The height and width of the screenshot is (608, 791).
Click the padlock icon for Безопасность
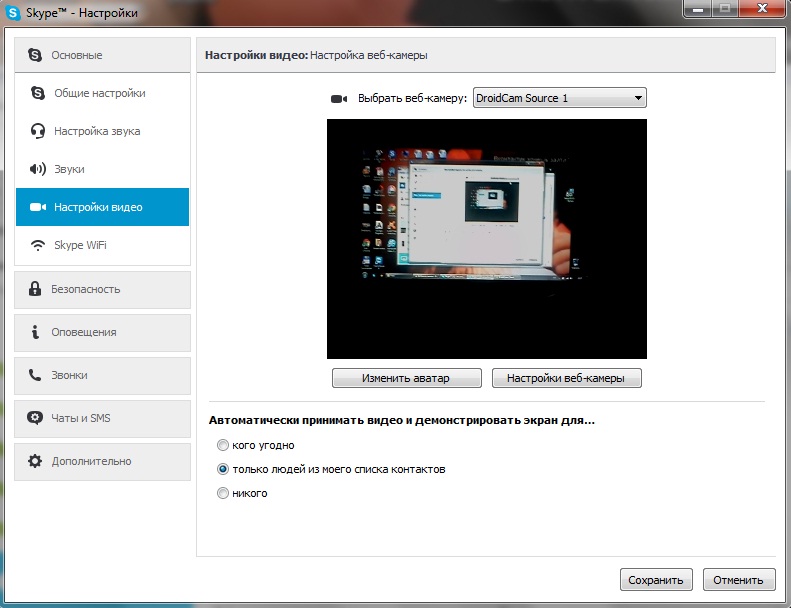click(x=35, y=289)
